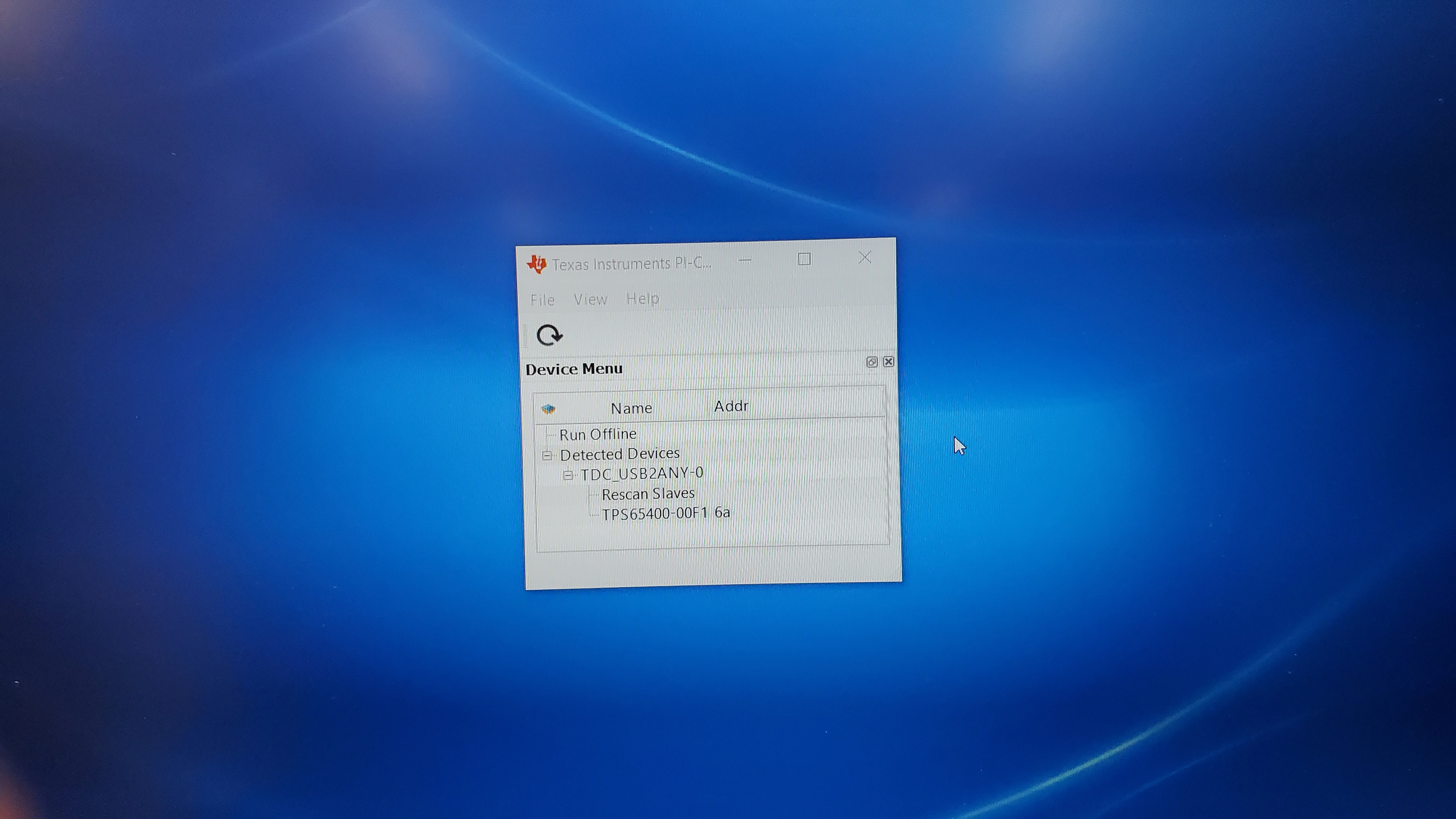Click the device chip icon column header

point(548,409)
